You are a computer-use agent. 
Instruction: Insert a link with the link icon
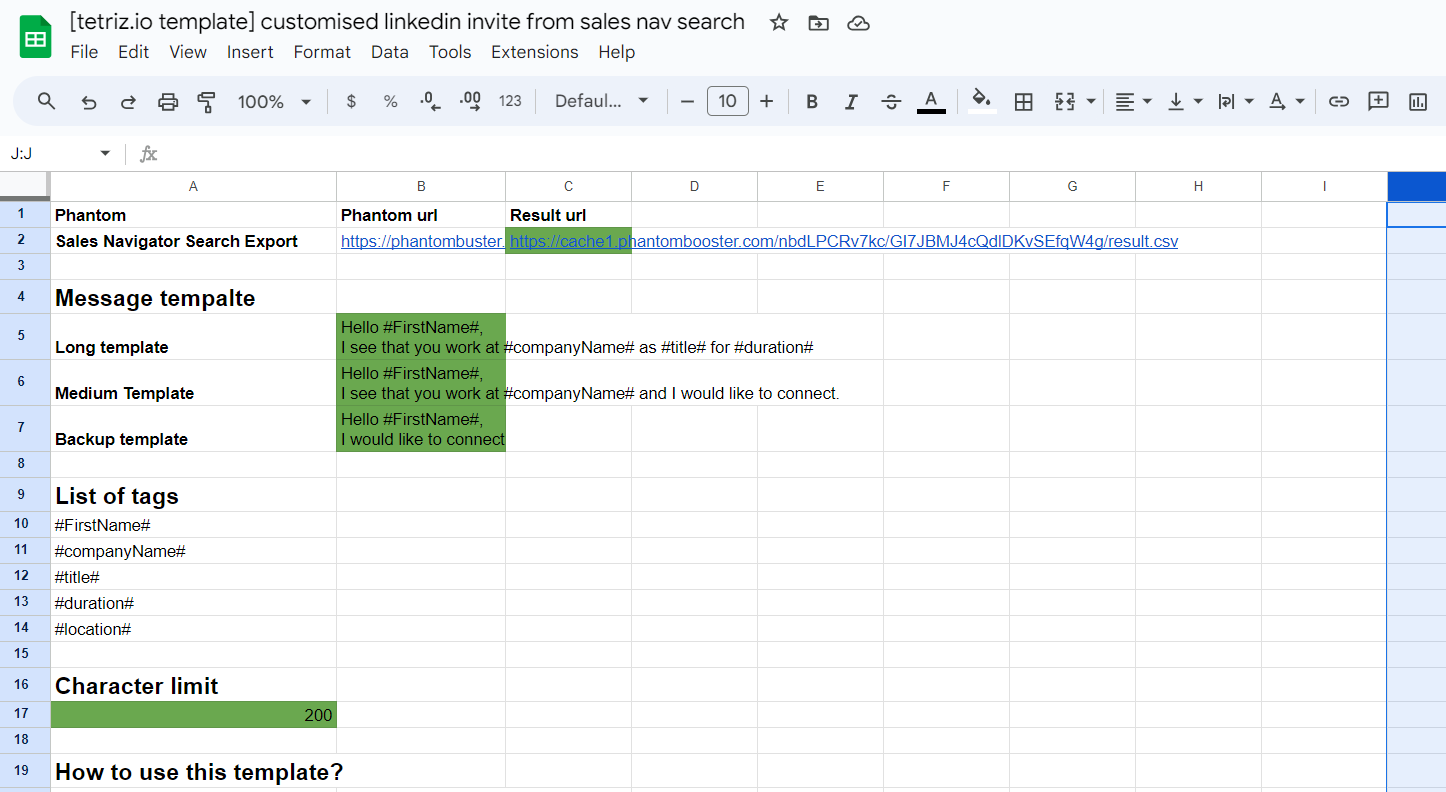point(1339,101)
